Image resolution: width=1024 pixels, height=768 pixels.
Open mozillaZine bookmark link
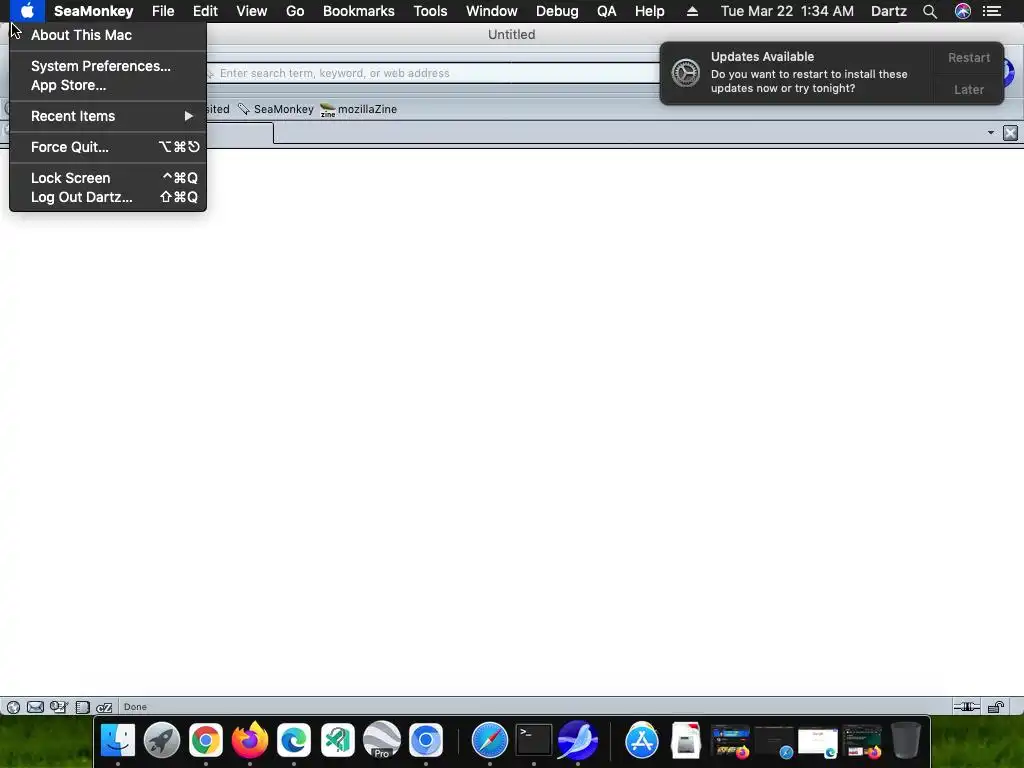point(359,109)
